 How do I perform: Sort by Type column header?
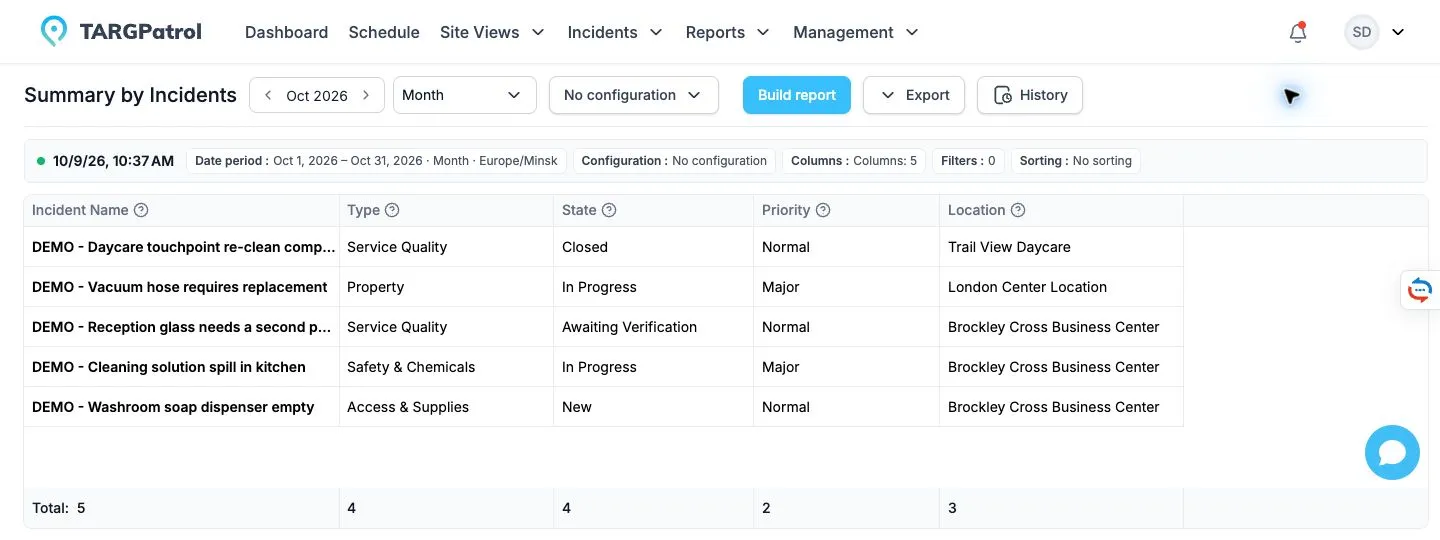pyautogui.click(x=363, y=210)
